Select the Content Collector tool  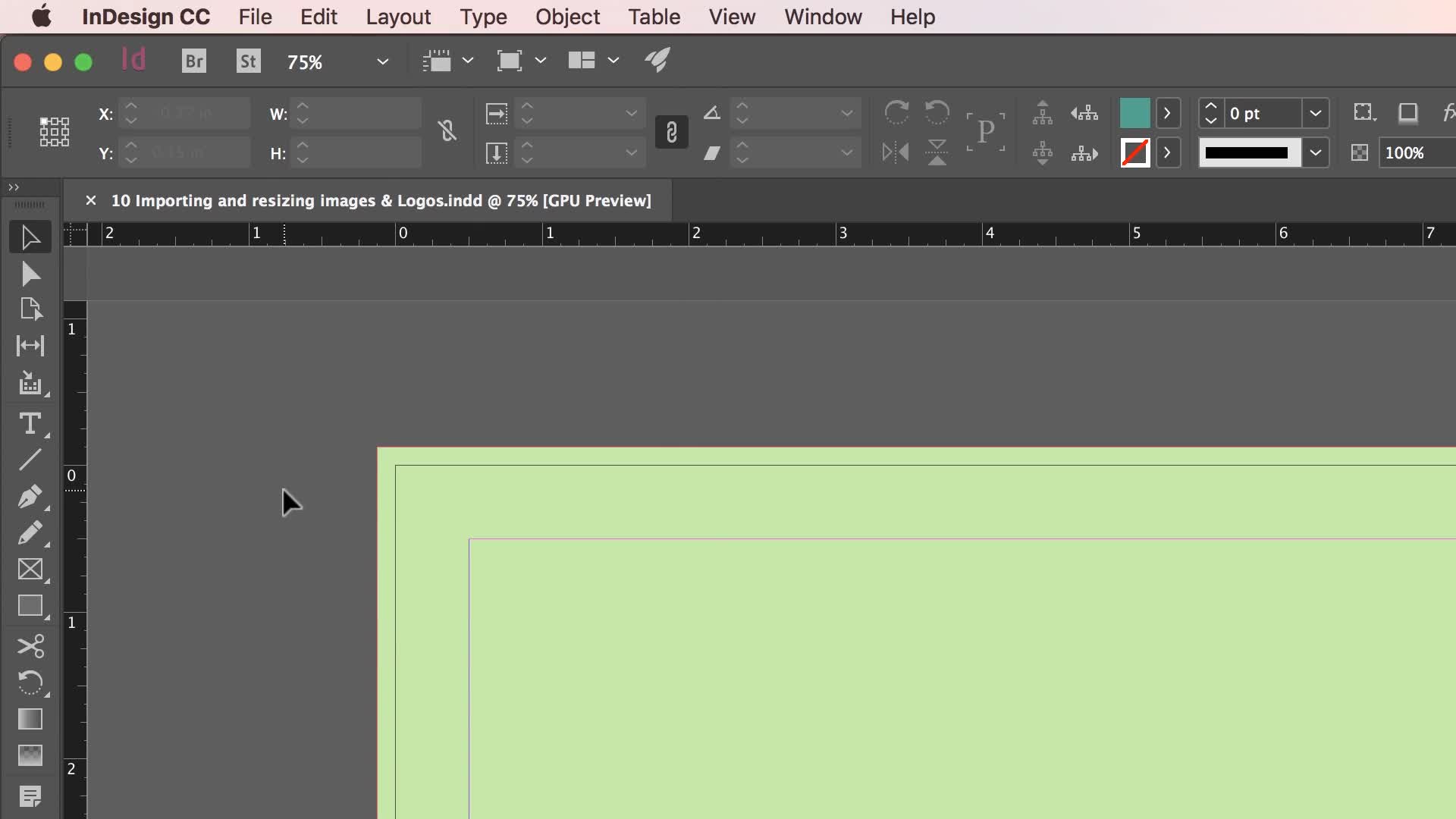click(30, 384)
